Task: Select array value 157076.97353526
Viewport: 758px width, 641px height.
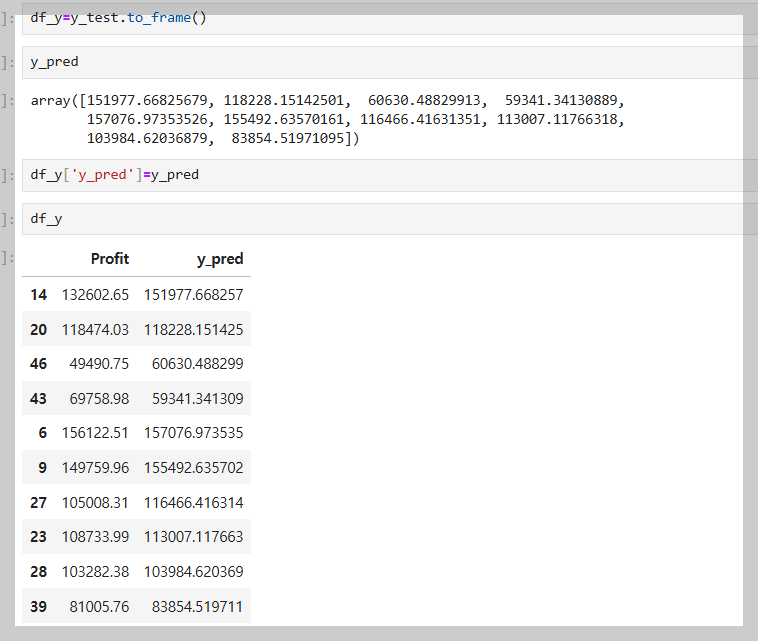Action: [147, 119]
